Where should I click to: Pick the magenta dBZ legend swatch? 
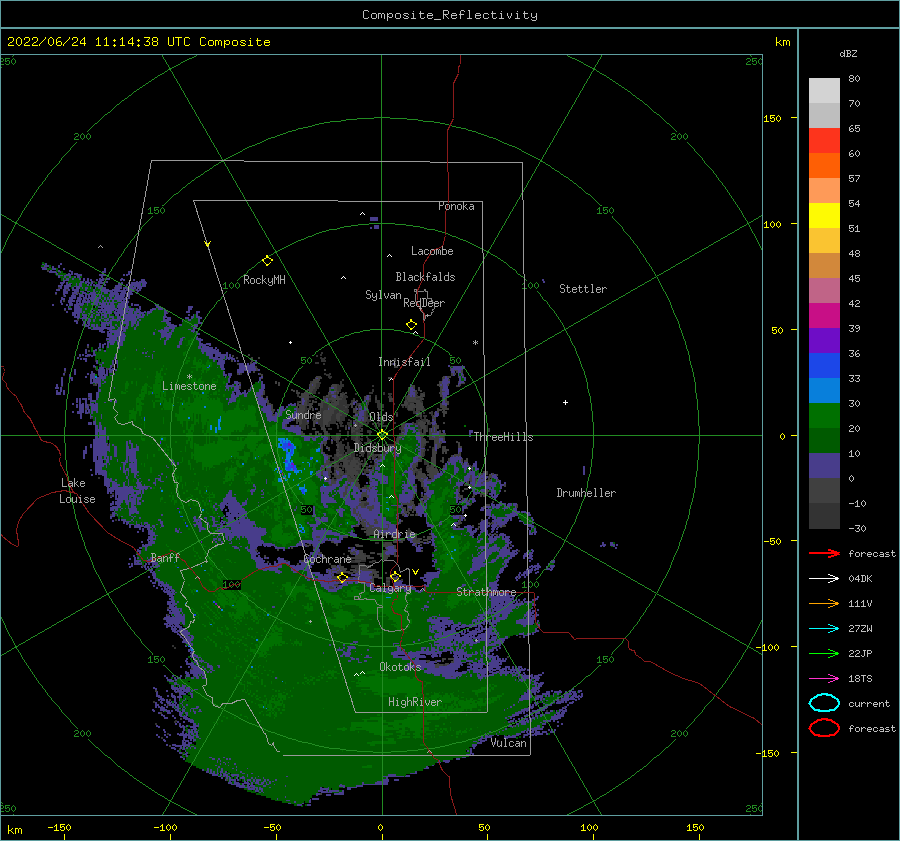pos(824,315)
